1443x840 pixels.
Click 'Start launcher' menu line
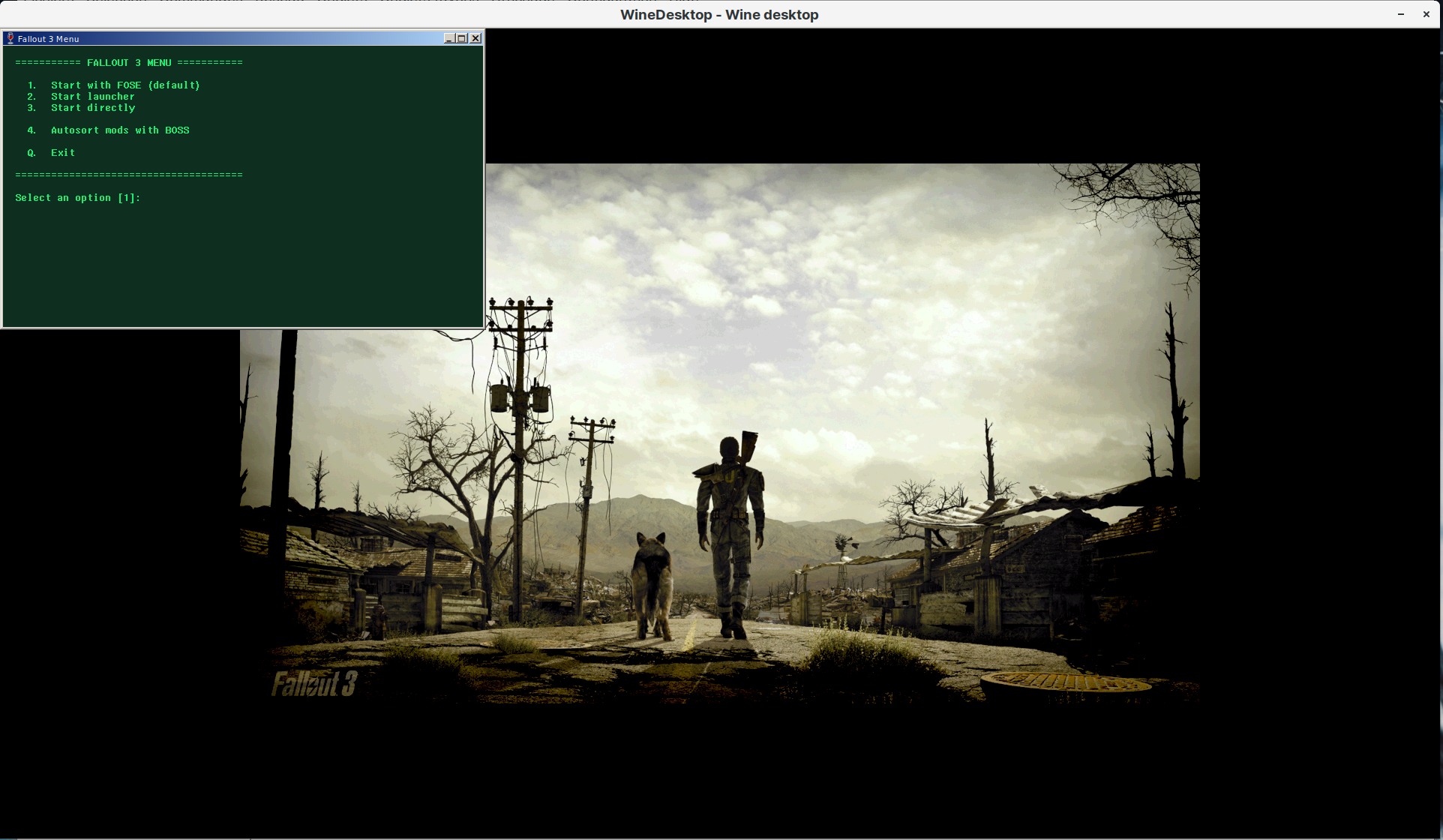pos(93,97)
